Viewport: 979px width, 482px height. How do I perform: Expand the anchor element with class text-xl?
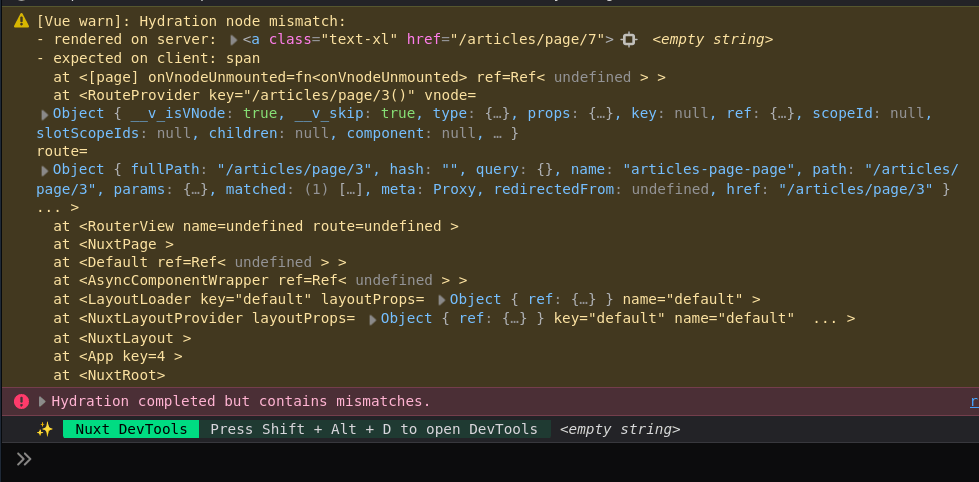(x=233, y=40)
